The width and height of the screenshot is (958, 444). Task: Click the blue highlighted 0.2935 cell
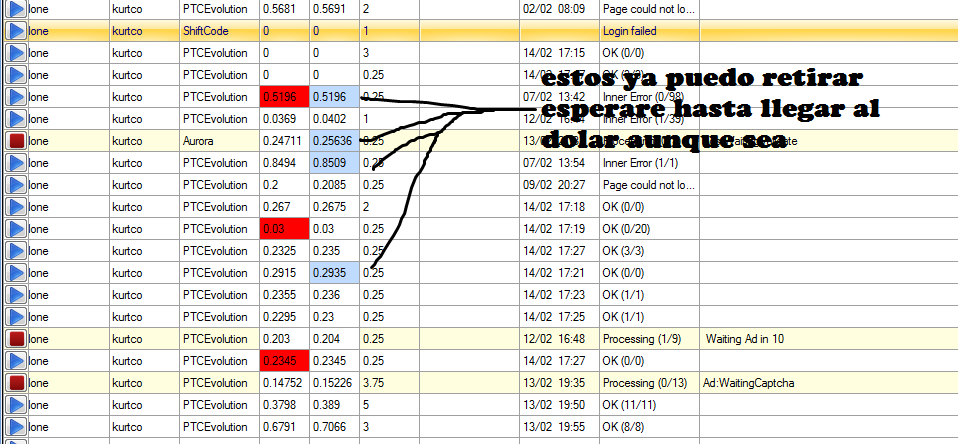pyautogui.click(x=334, y=273)
